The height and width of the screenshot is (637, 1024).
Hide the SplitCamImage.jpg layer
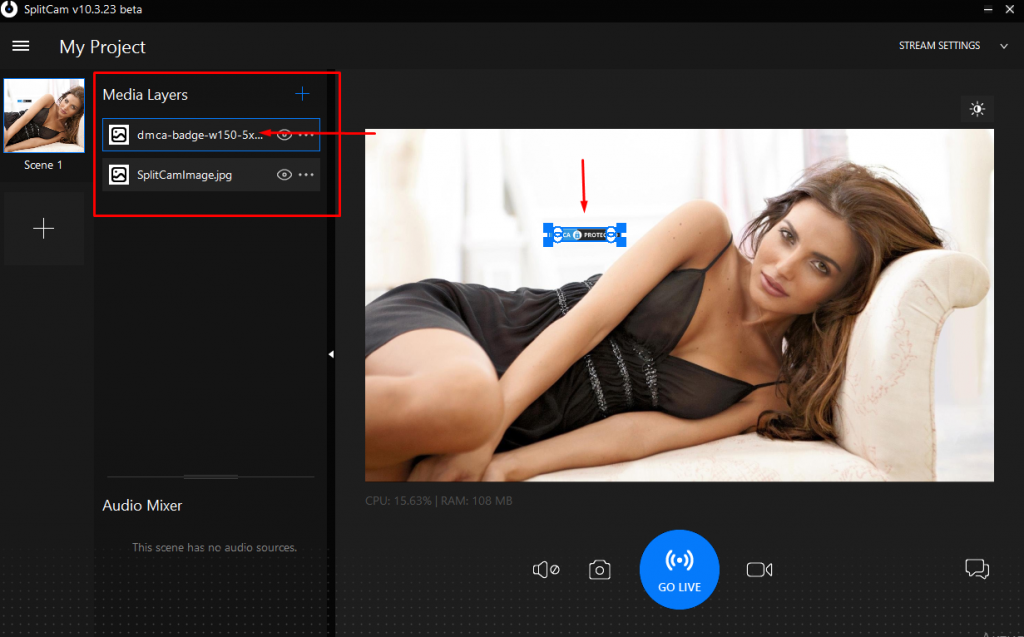[x=284, y=174]
